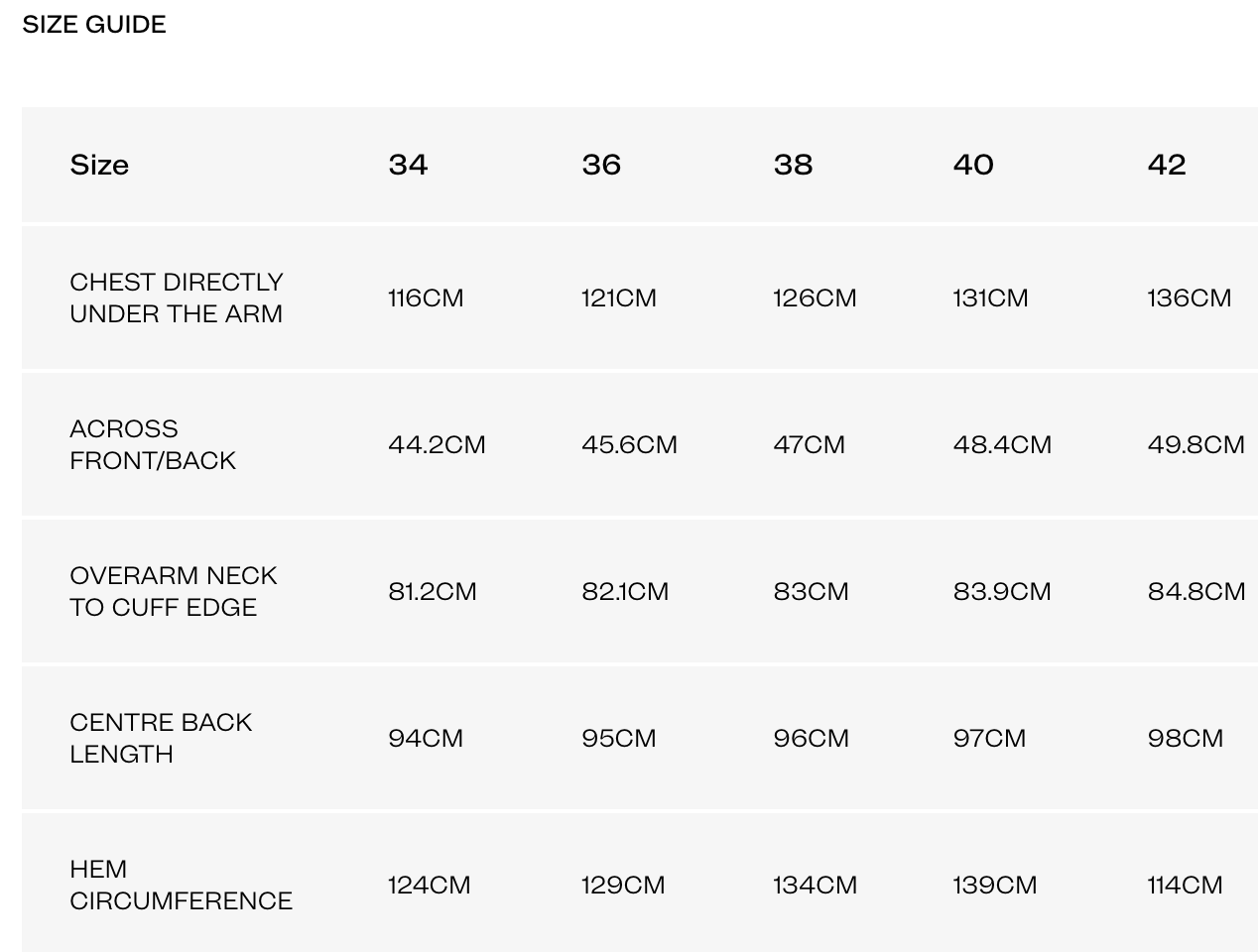Image resolution: width=1258 pixels, height=952 pixels.
Task: Click the SIZE GUIDE heading
Action: point(94,25)
